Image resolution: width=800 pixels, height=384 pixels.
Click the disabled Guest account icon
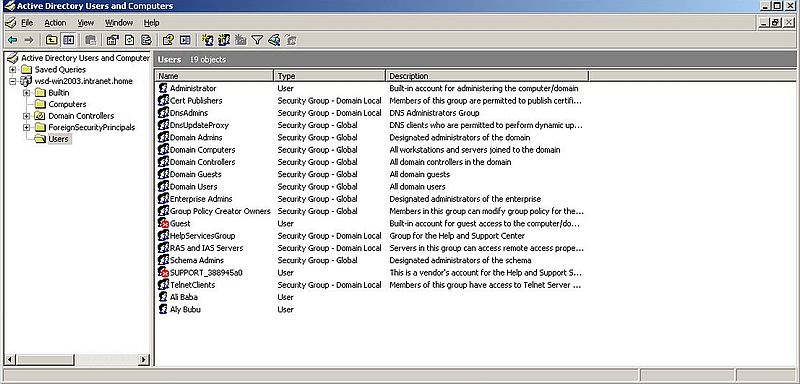(x=163, y=223)
